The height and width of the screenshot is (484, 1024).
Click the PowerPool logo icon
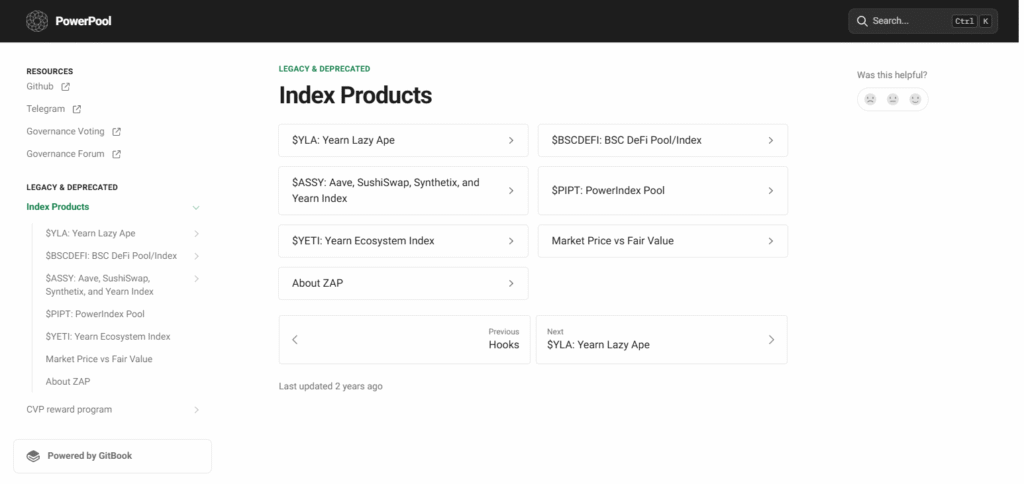click(x=37, y=21)
